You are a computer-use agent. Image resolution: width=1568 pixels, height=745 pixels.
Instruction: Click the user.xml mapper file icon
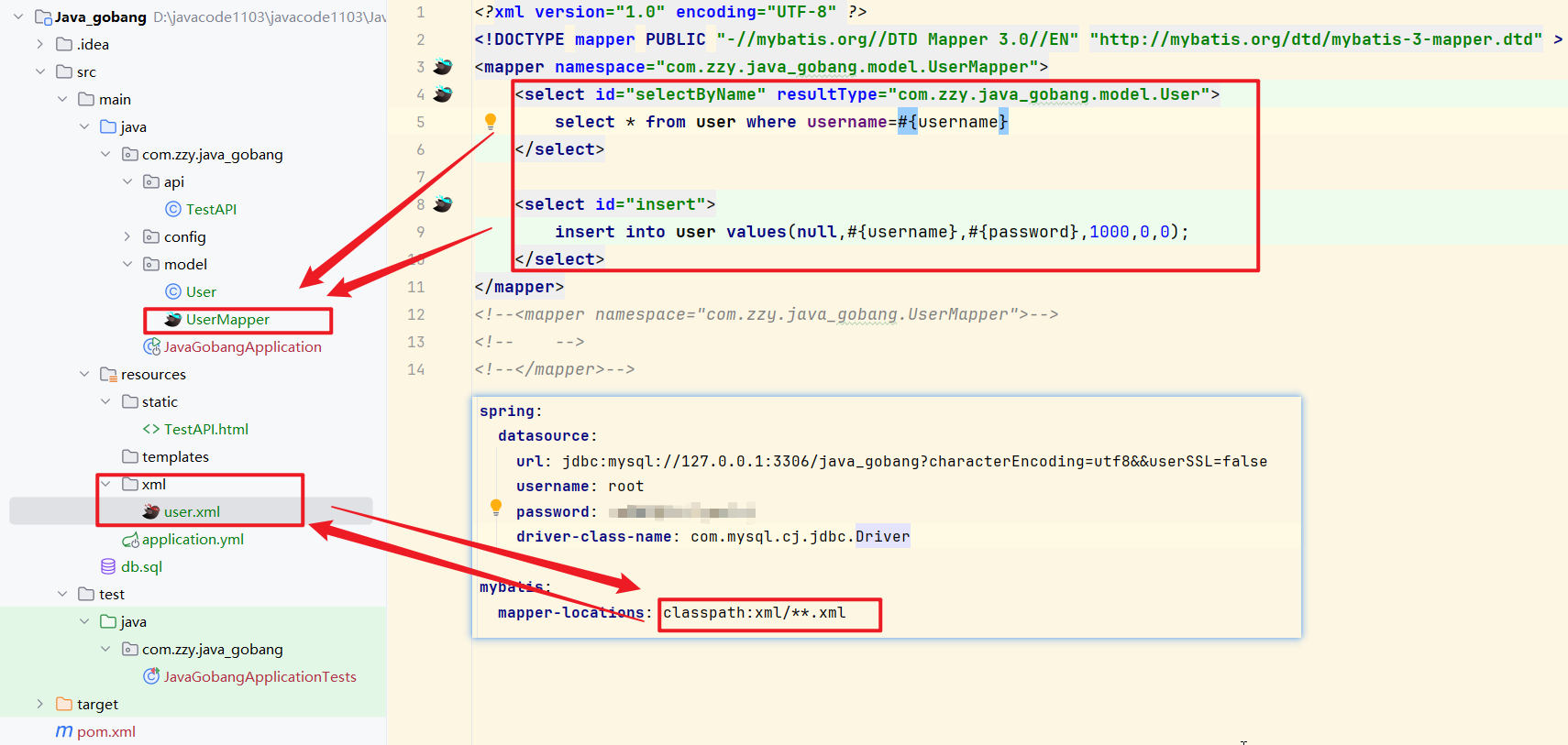(x=151, y=511)
